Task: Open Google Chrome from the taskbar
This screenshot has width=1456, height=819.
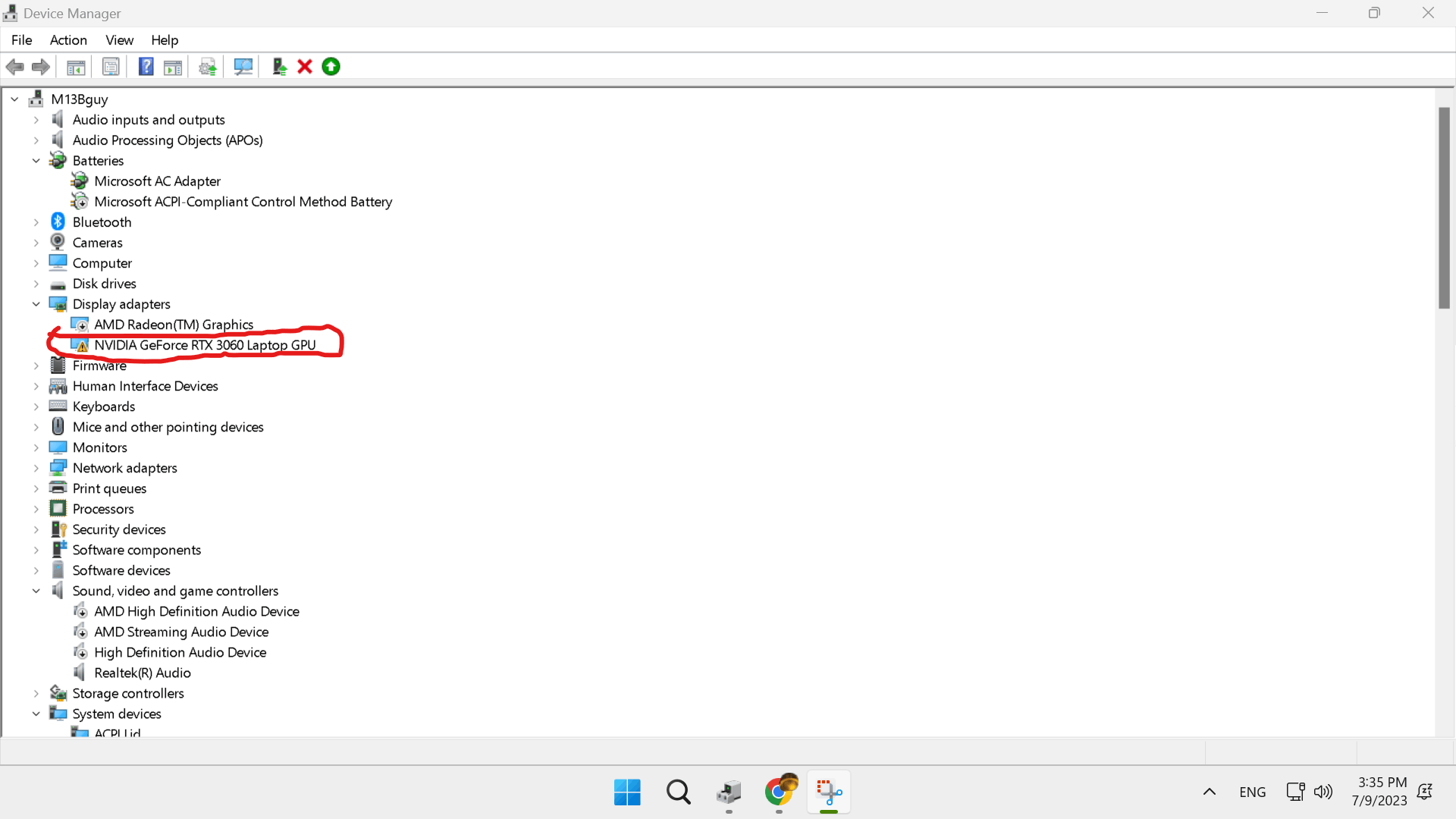Action: 780,792
